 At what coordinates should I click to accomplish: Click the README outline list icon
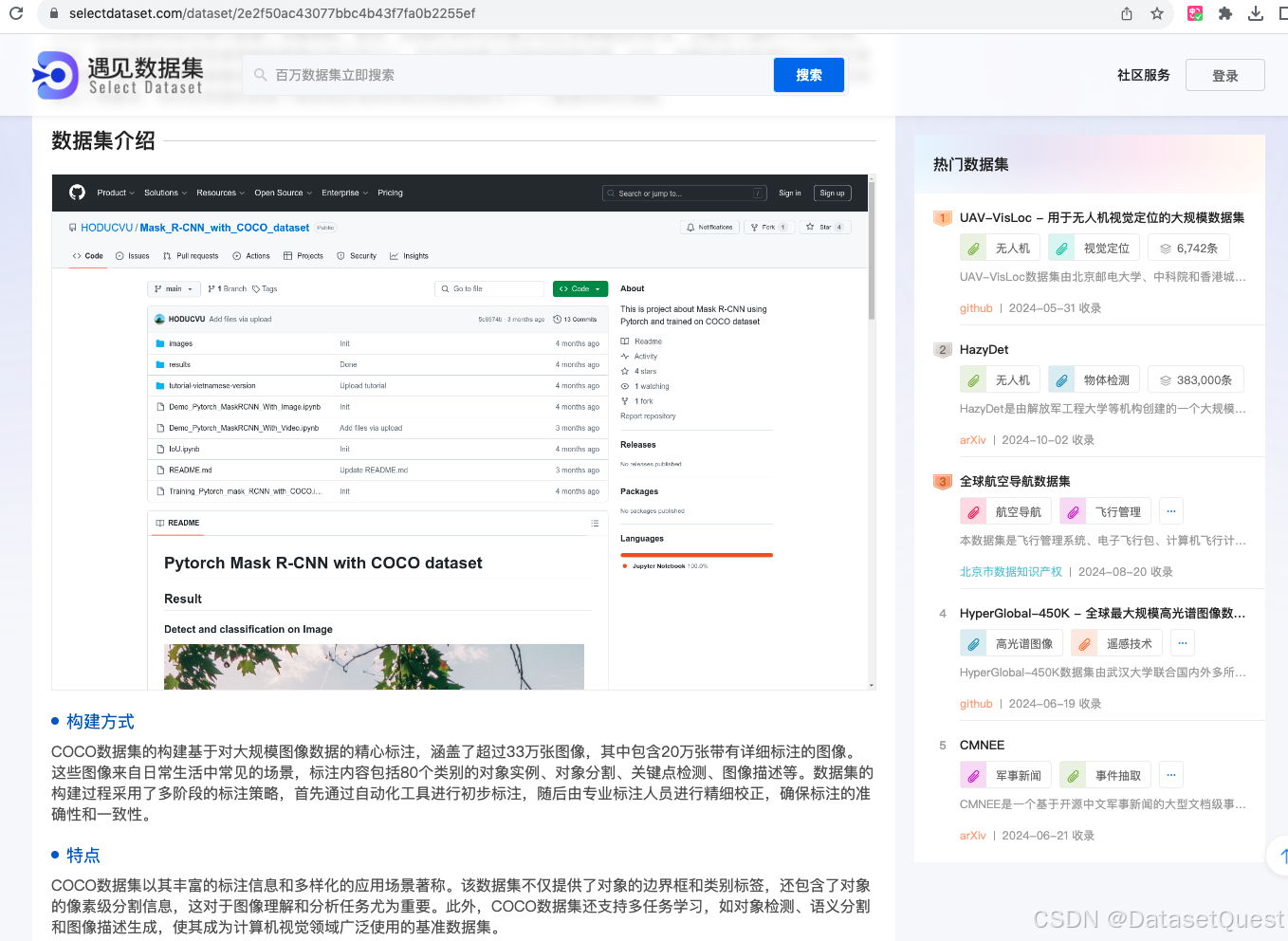click(x=595, y=523)
